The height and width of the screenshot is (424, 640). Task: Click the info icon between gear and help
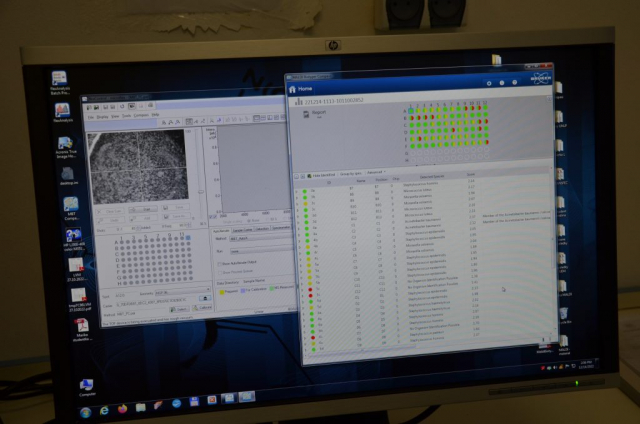pos(502,83)
